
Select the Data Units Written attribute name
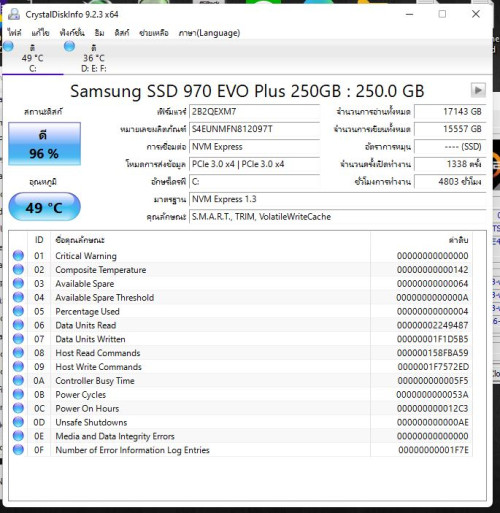click(90, 339)
